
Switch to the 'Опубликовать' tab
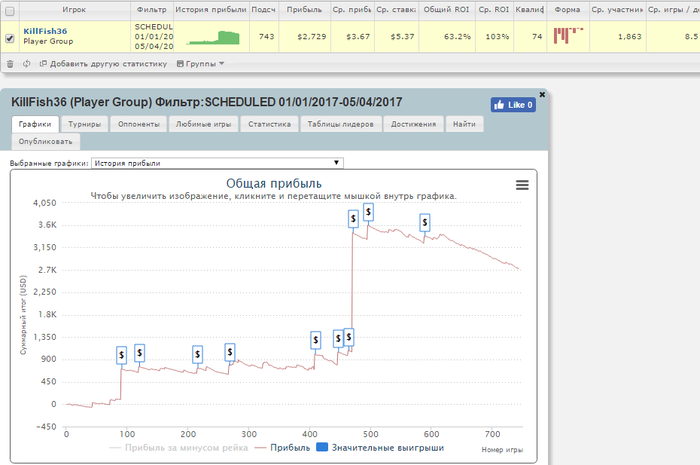click(46, 141)
